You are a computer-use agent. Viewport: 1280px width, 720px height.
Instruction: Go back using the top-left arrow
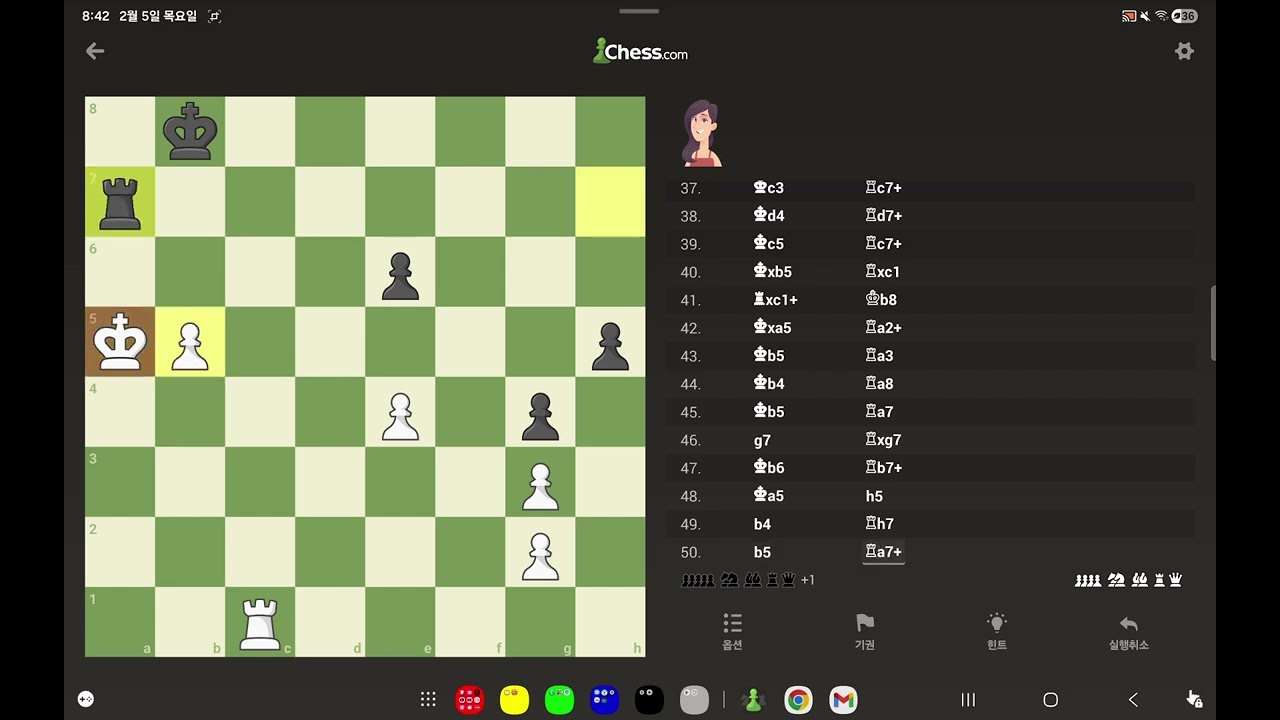click(95, 51)
